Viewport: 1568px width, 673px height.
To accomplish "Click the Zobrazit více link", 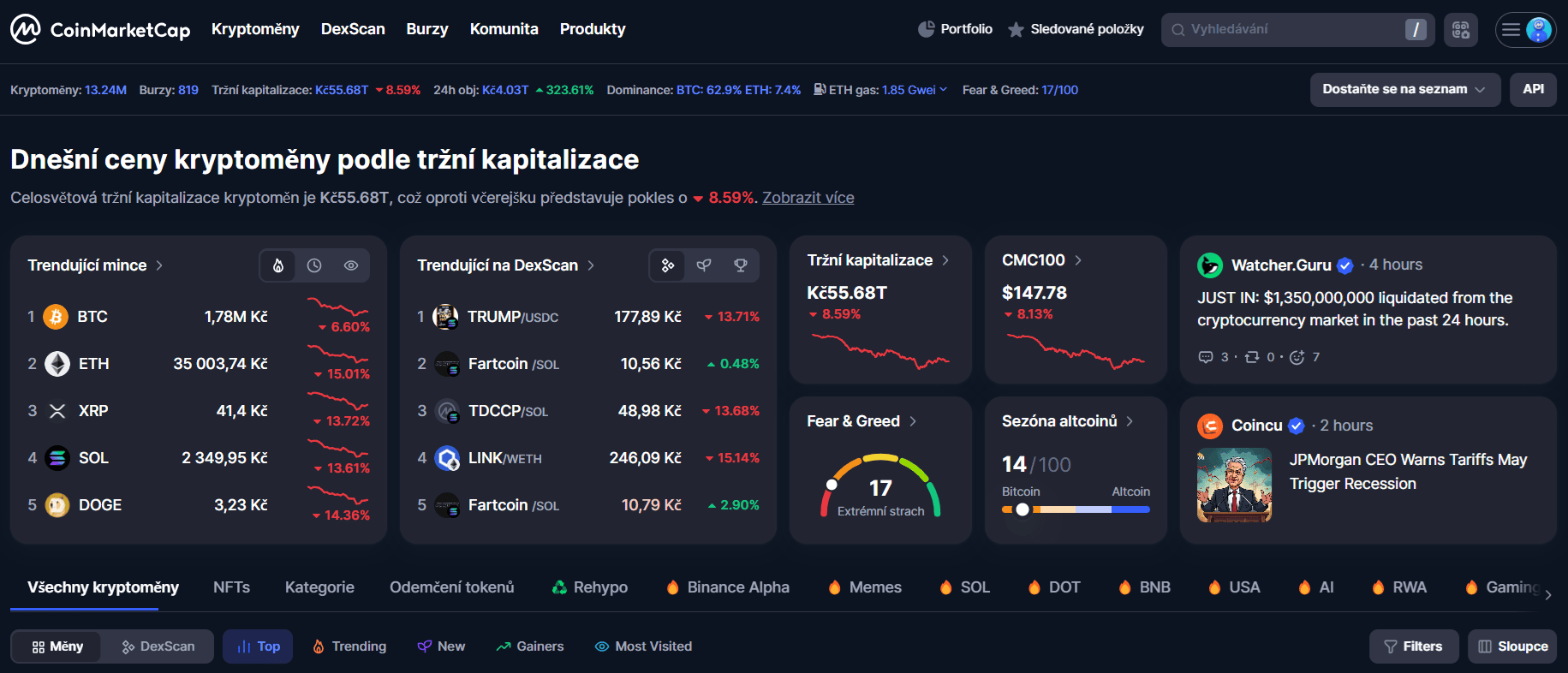I will click(808, 198).
